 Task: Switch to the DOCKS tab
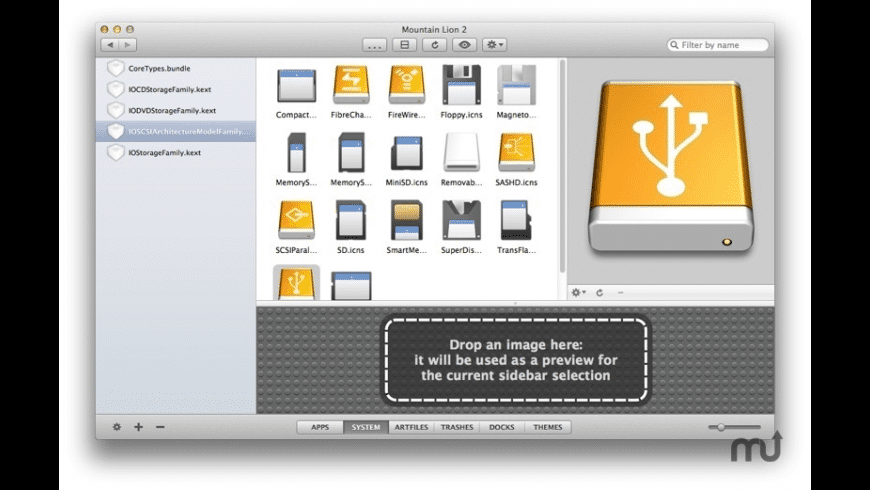tap(502, 427)
